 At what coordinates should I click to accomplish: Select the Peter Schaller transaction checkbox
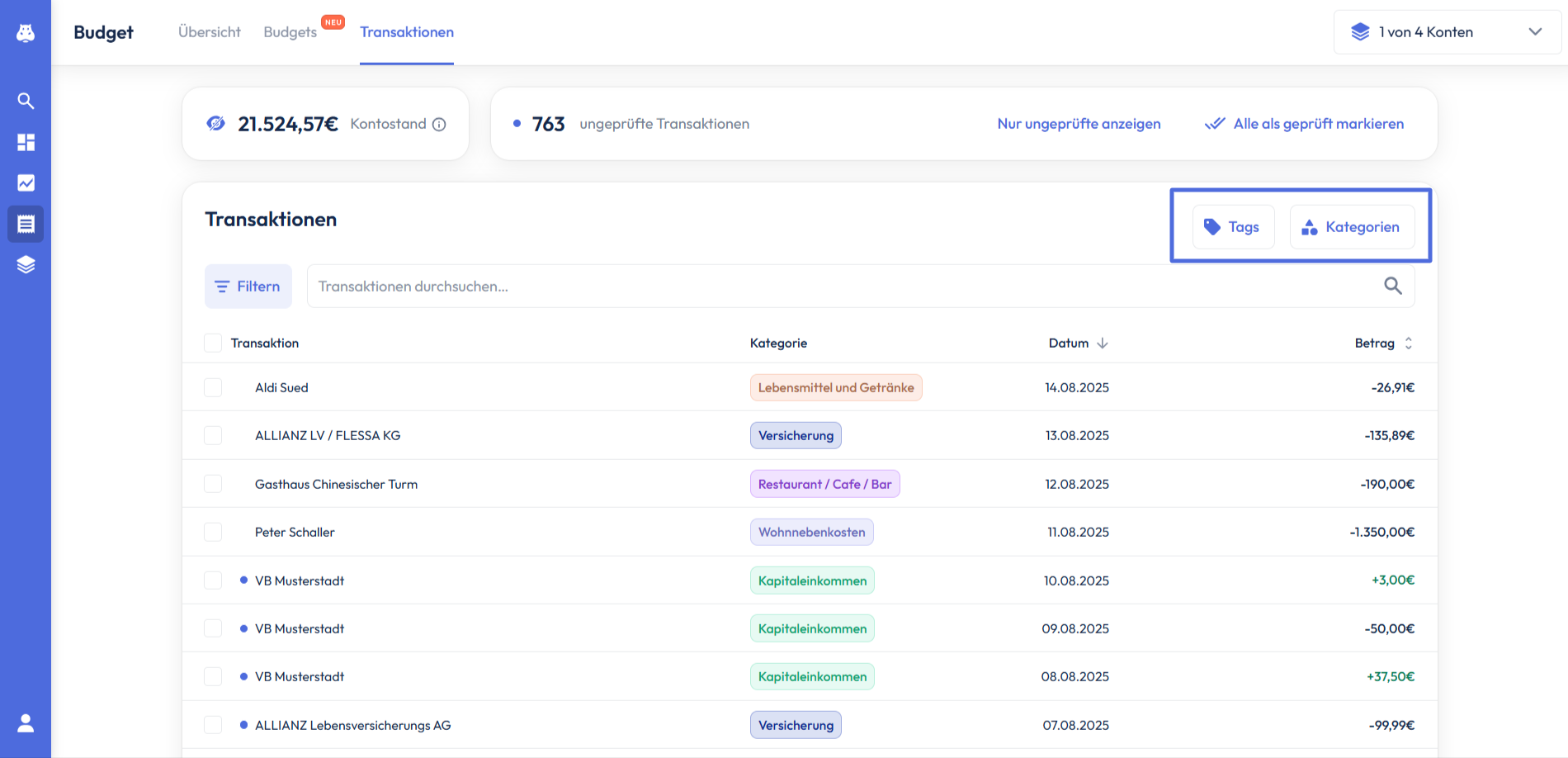[213, 533]
